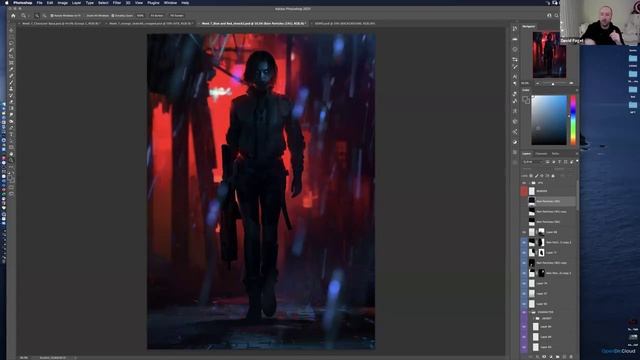The width and height of the screenshot is (640, 360).
Task: Collapse the nested subgroup under the purple group
Action: [533, 318]
